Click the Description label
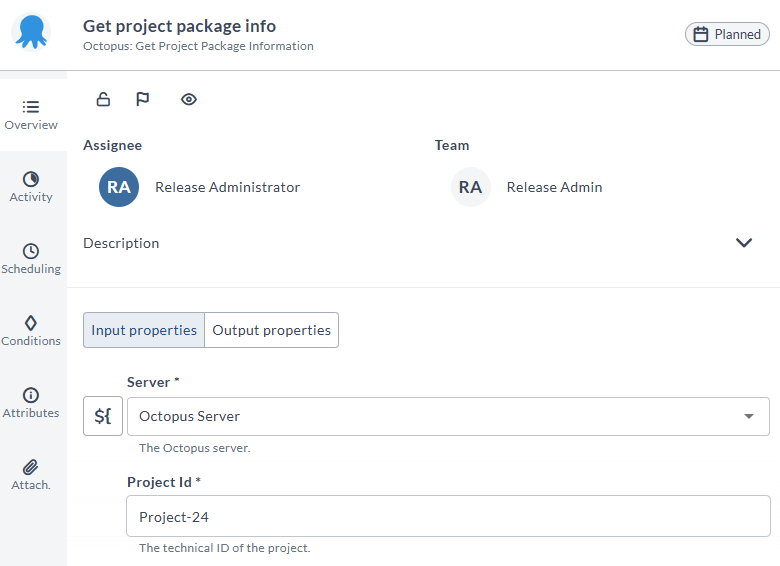The image size is (780, 566). tap(121, 243)
